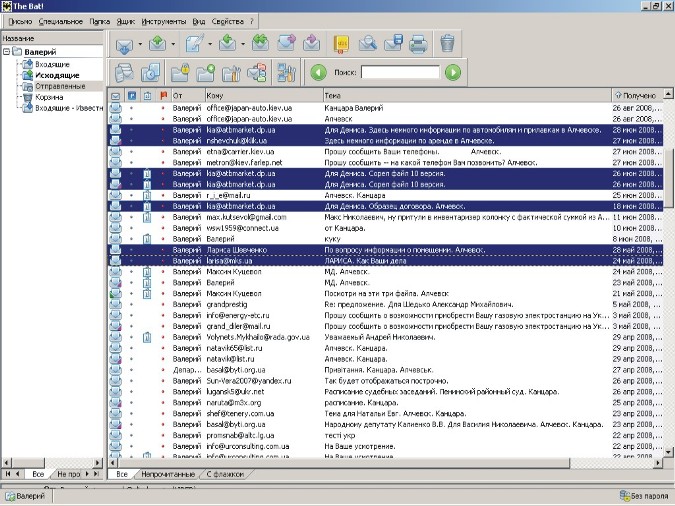The width and height of the screenshot is (675, 506).
Task: Click the green search-forward arrow button
Action: click(453, 72)
